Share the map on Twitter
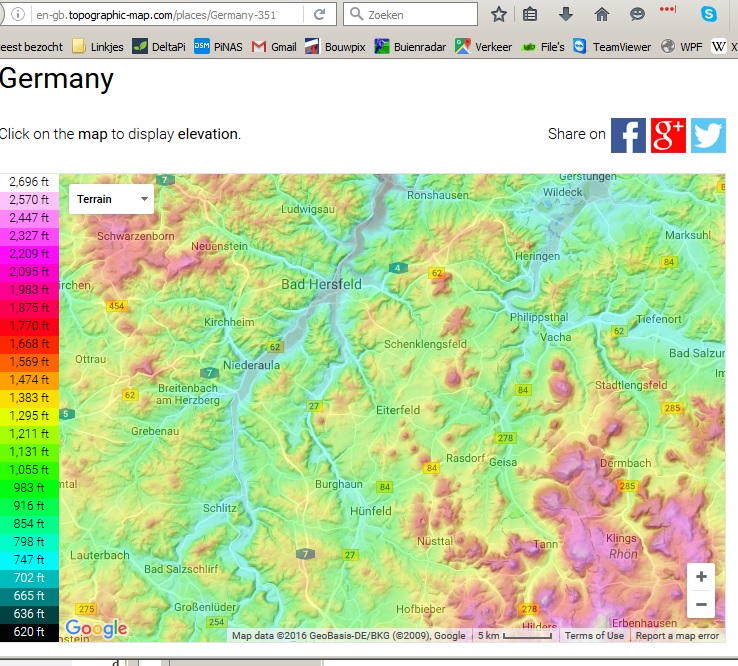738x666 pixels. tap(708, 135)
